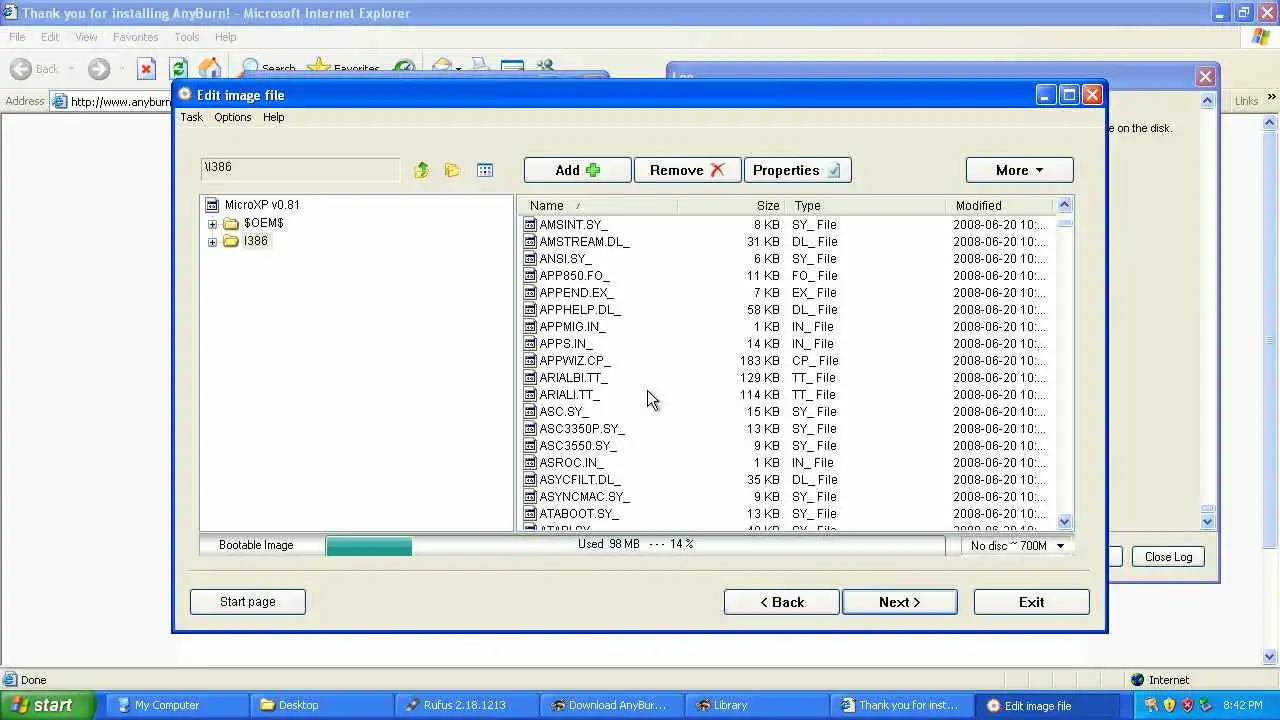
Task: Open the More dropdown button
Action: coord(1019,170)
